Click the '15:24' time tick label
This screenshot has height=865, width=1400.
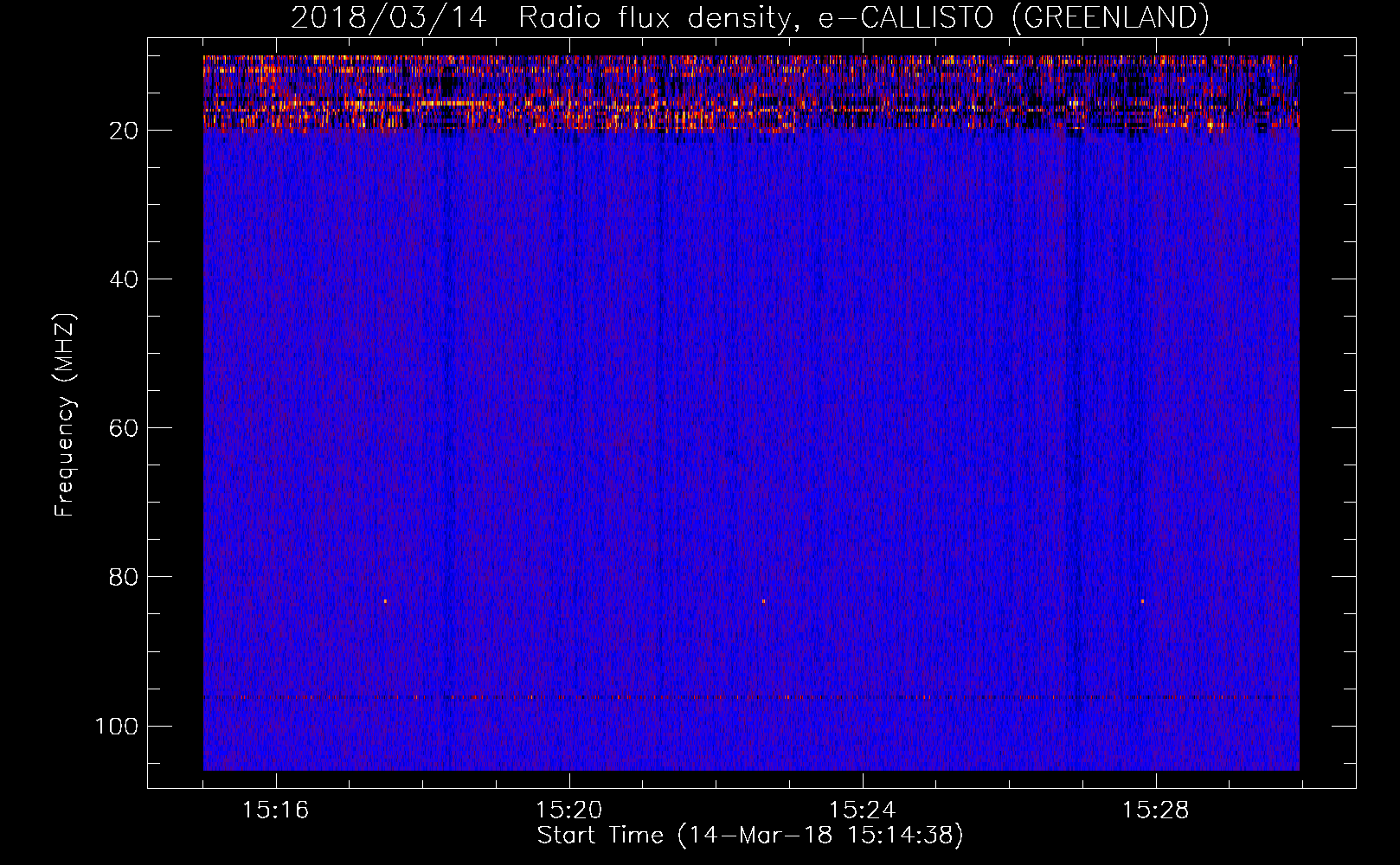click(x=862, y=811)
